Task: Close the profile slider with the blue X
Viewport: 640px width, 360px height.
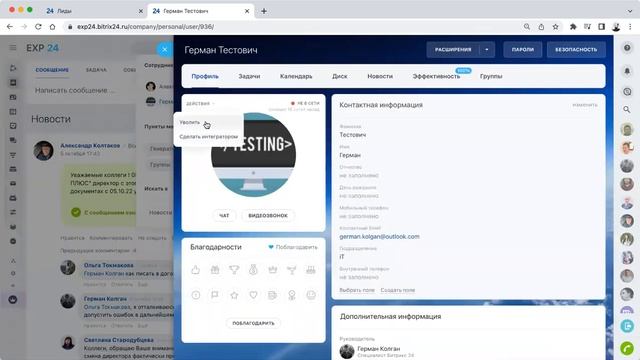Action: (x=164, y=50)
